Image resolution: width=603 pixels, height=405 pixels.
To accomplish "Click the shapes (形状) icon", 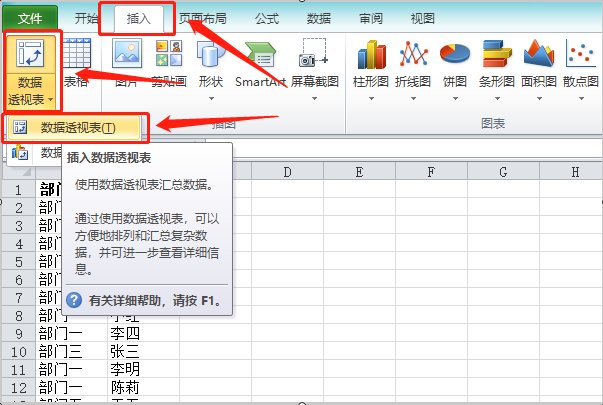I will [x=211, y=54].
